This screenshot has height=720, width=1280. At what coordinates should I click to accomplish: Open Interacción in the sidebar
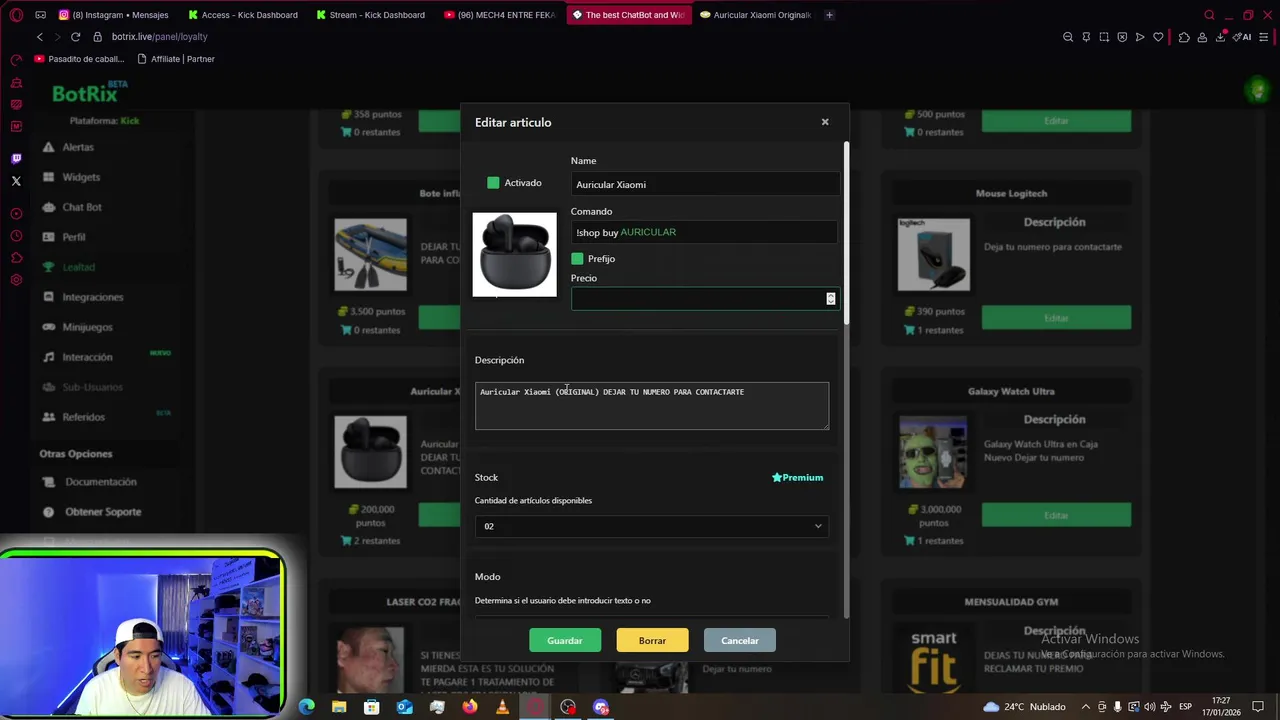click(87, 357)
